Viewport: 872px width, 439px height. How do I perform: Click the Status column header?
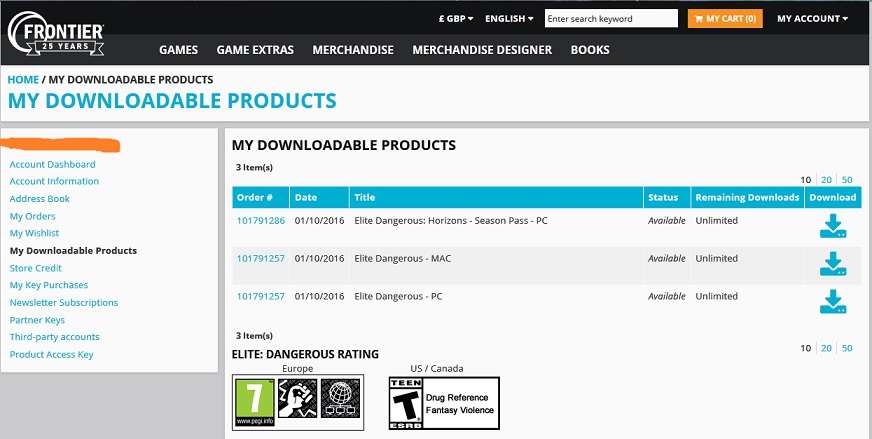(667, 198)
